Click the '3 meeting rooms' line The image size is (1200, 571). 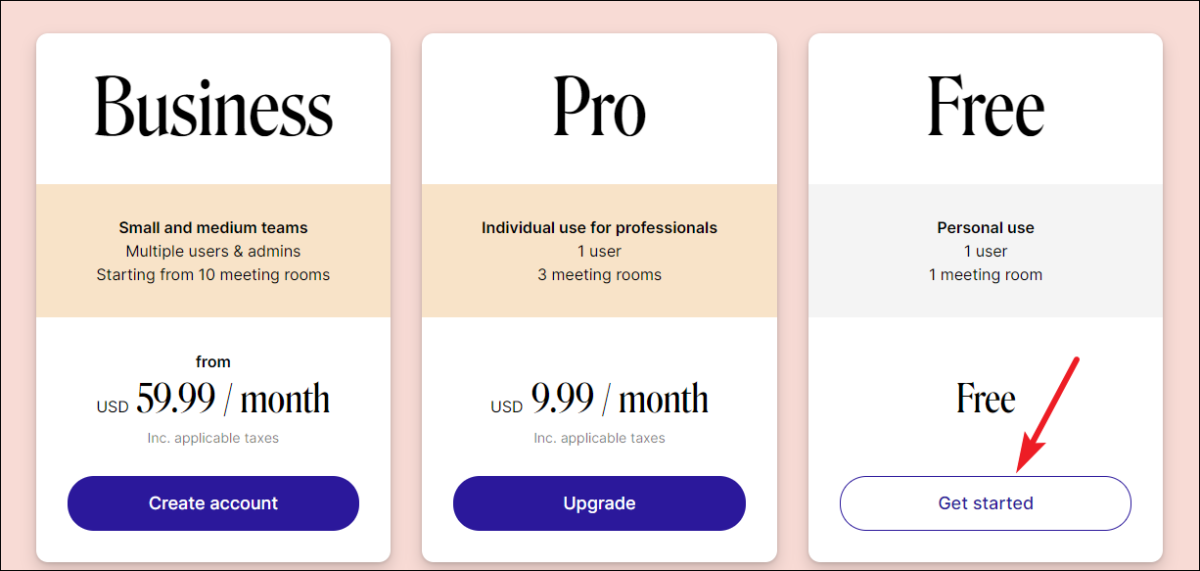tap(599, 274)
